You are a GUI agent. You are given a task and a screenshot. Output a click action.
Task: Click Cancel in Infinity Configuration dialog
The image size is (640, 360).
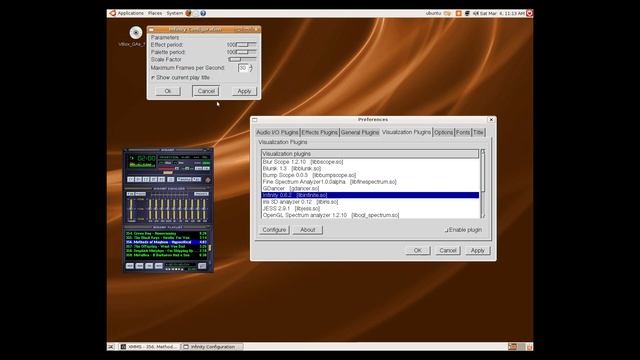click(x=206, y=91)
